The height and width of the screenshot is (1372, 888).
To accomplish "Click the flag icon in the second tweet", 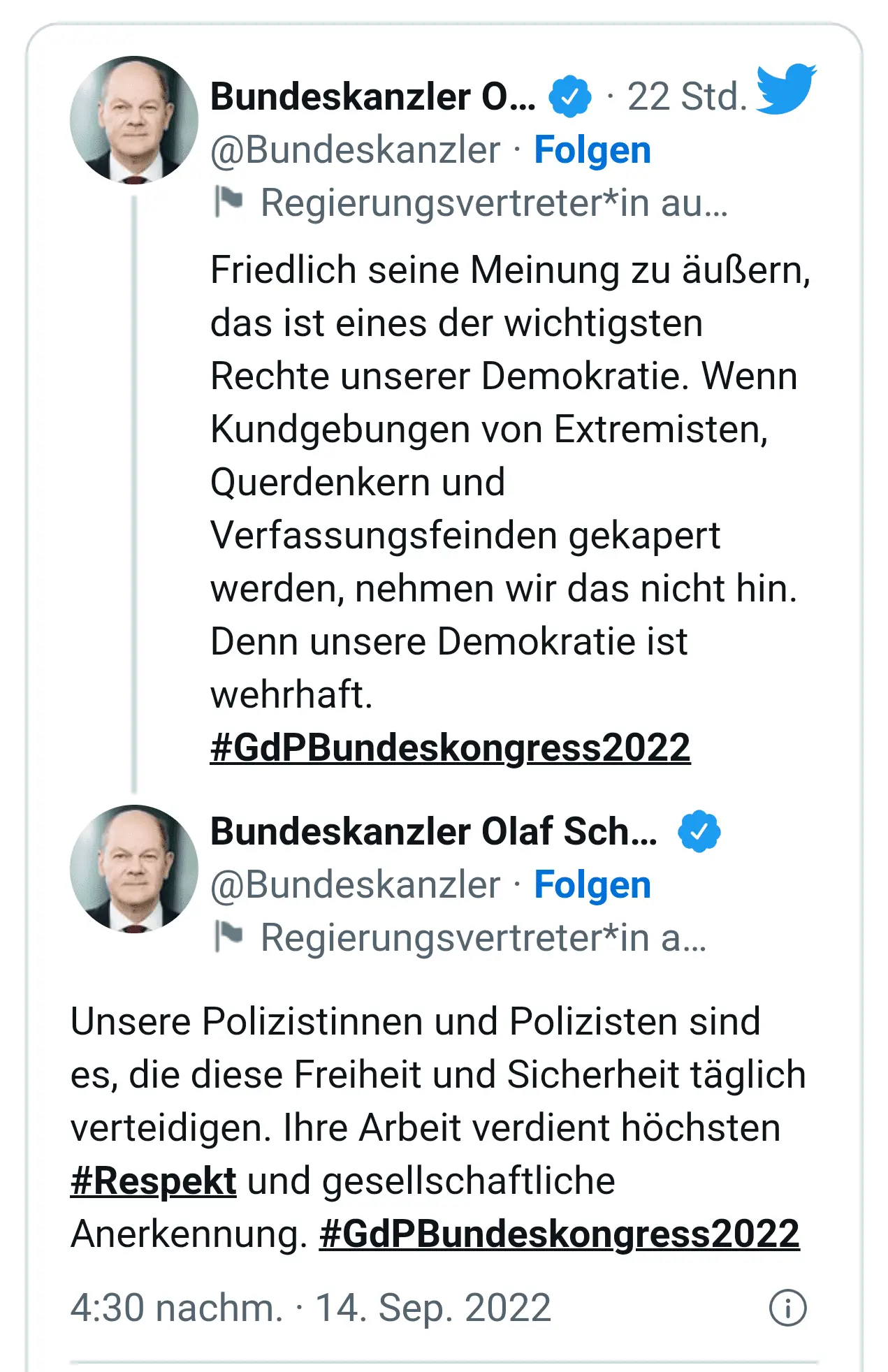I will coord(228,937).
